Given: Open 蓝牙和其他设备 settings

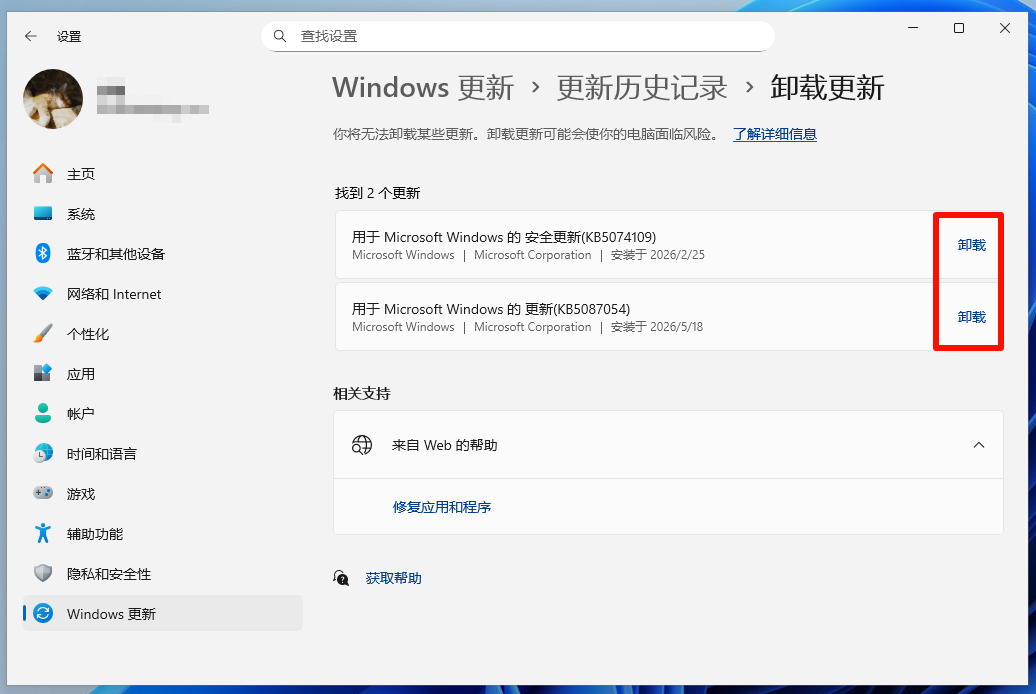Looking at the screenshot, I should (163, 254).
